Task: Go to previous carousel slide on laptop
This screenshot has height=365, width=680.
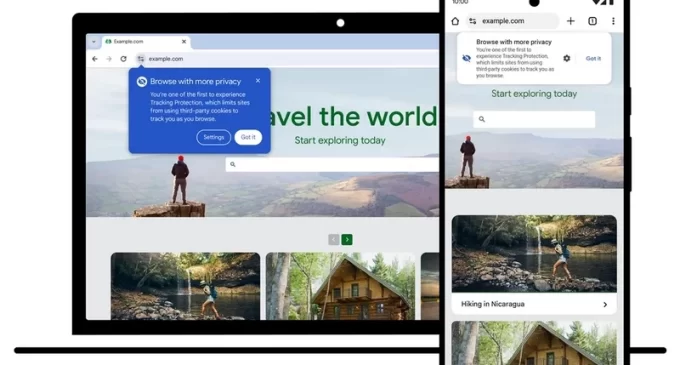Action: coord(333,240)
